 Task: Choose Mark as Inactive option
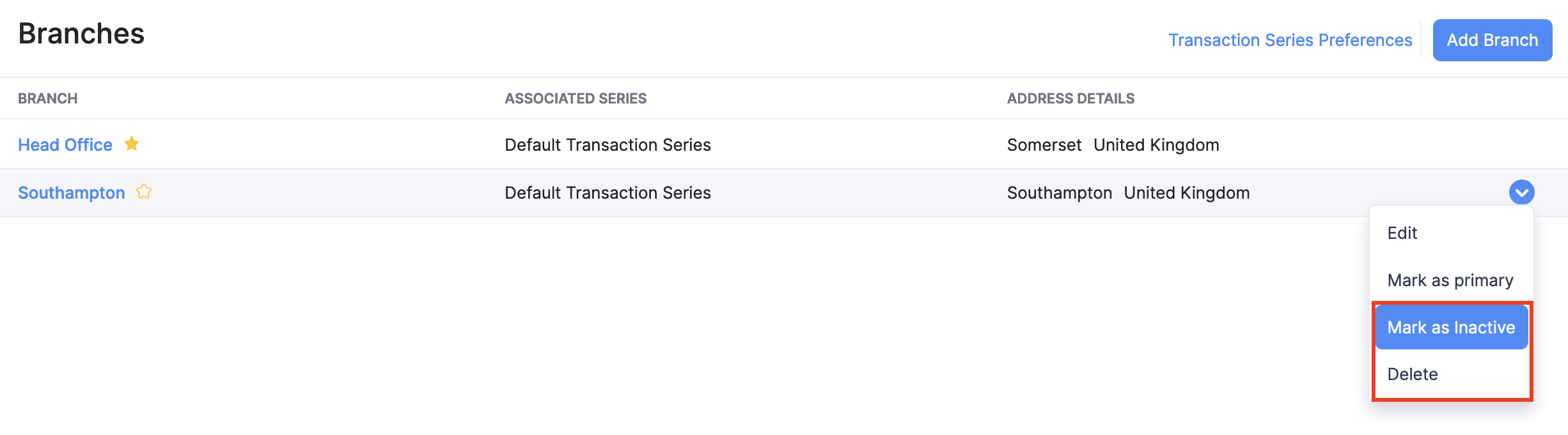point(1451,328)
